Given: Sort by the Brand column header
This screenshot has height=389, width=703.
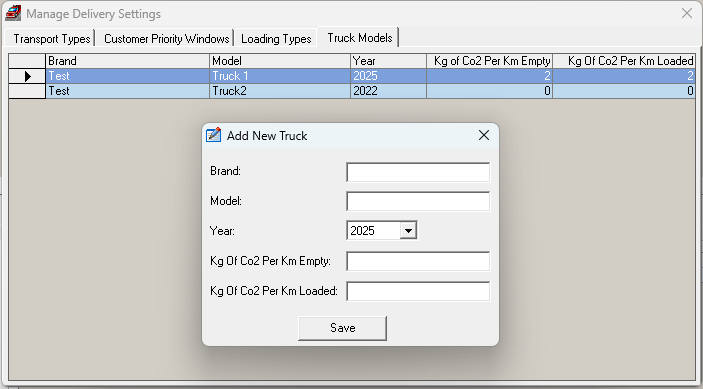Looking at the screenshot, I should pos(127,61).
